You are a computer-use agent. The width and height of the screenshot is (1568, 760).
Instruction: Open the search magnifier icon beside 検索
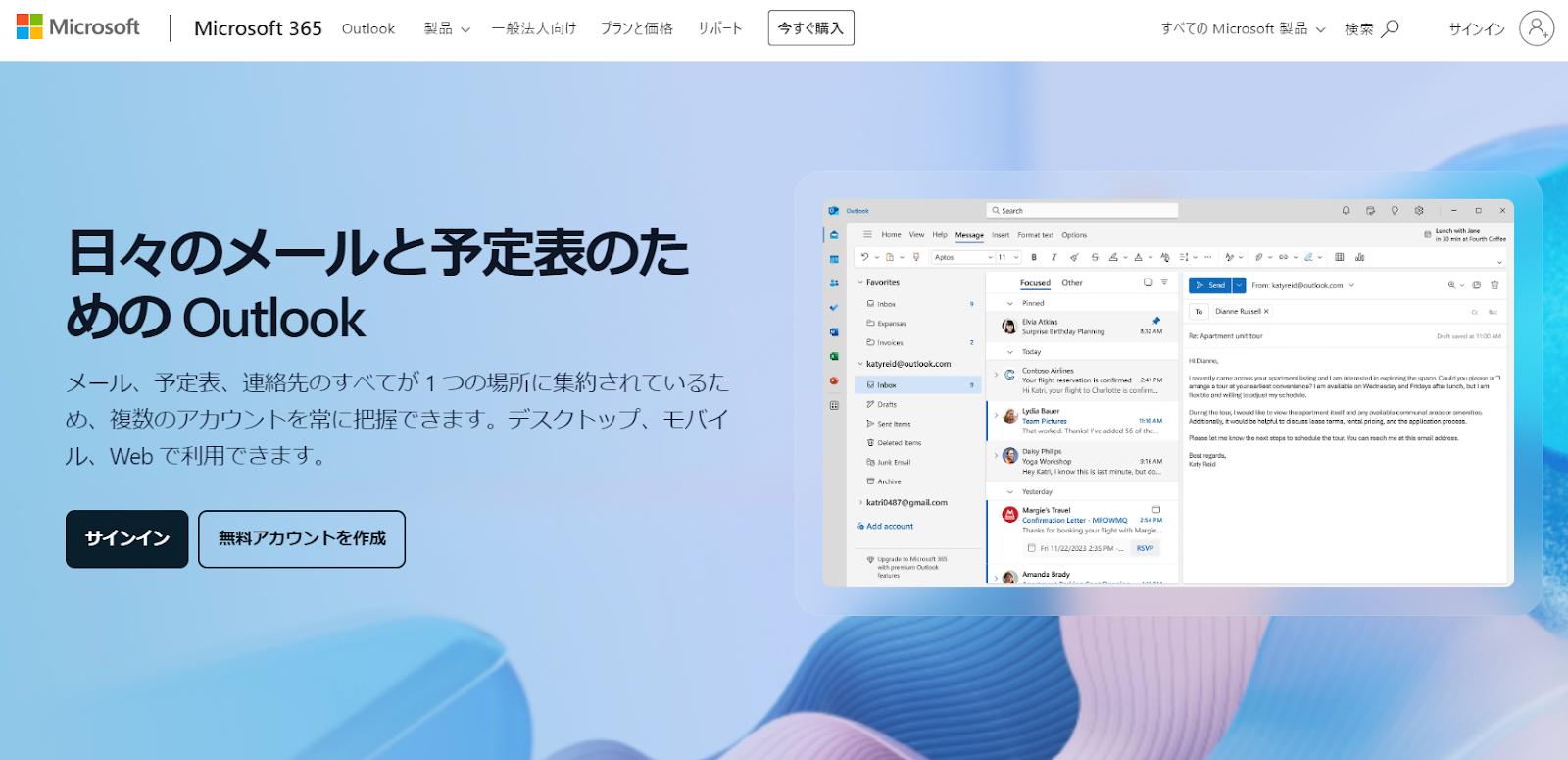[x=1390, y=28]
